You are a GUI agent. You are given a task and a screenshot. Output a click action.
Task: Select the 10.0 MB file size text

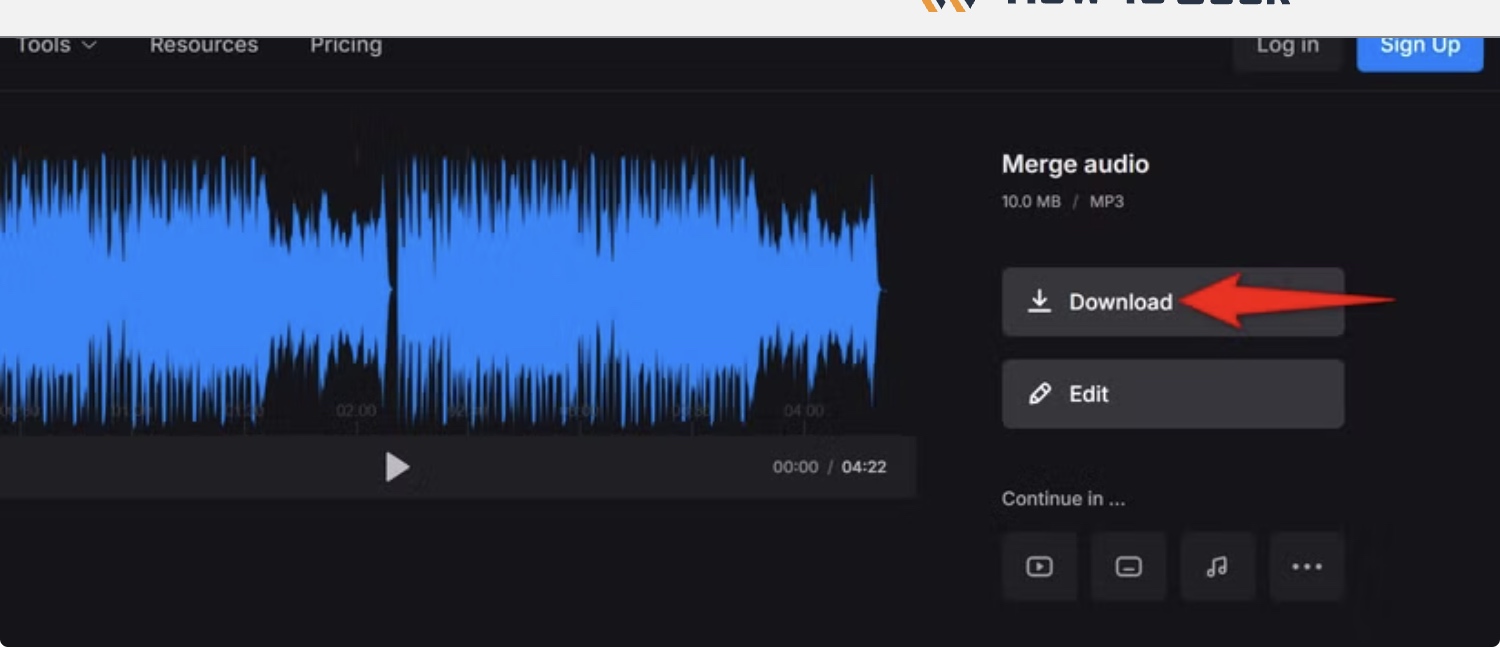click(1031, 202)
